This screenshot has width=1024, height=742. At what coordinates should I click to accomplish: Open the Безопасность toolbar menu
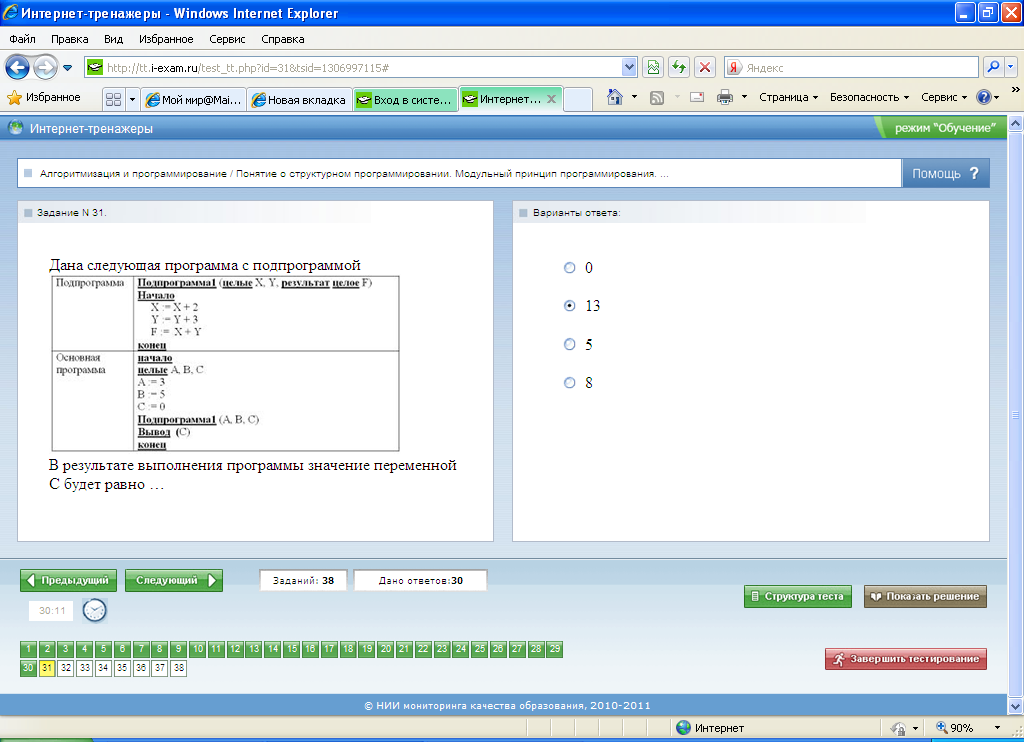pos(869,97)
